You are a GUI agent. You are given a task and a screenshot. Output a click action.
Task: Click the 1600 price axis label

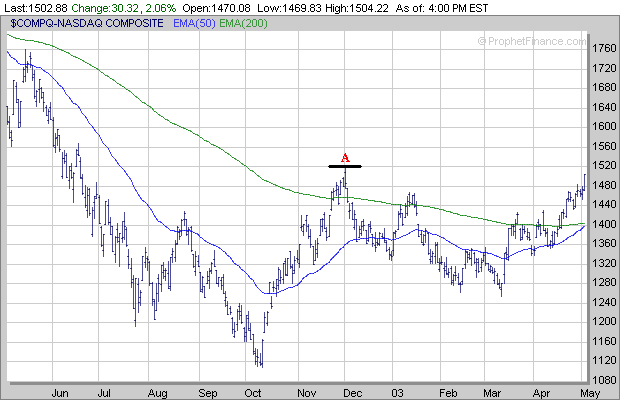pyautogui.click(x=604, y=126)
